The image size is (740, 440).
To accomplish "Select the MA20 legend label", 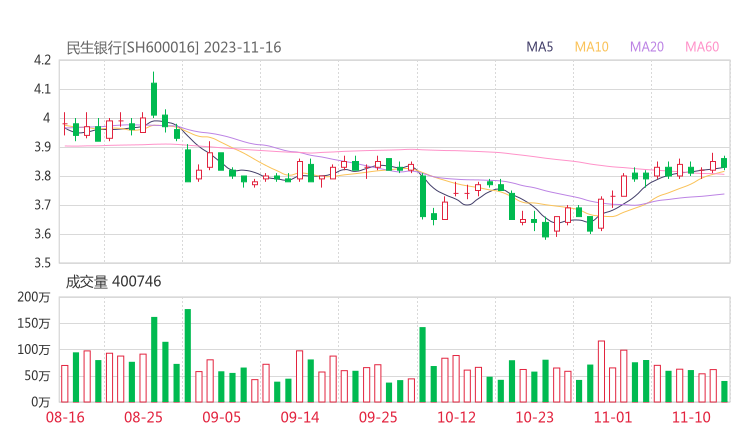I will pyautogui.click(x=647, y=47).
